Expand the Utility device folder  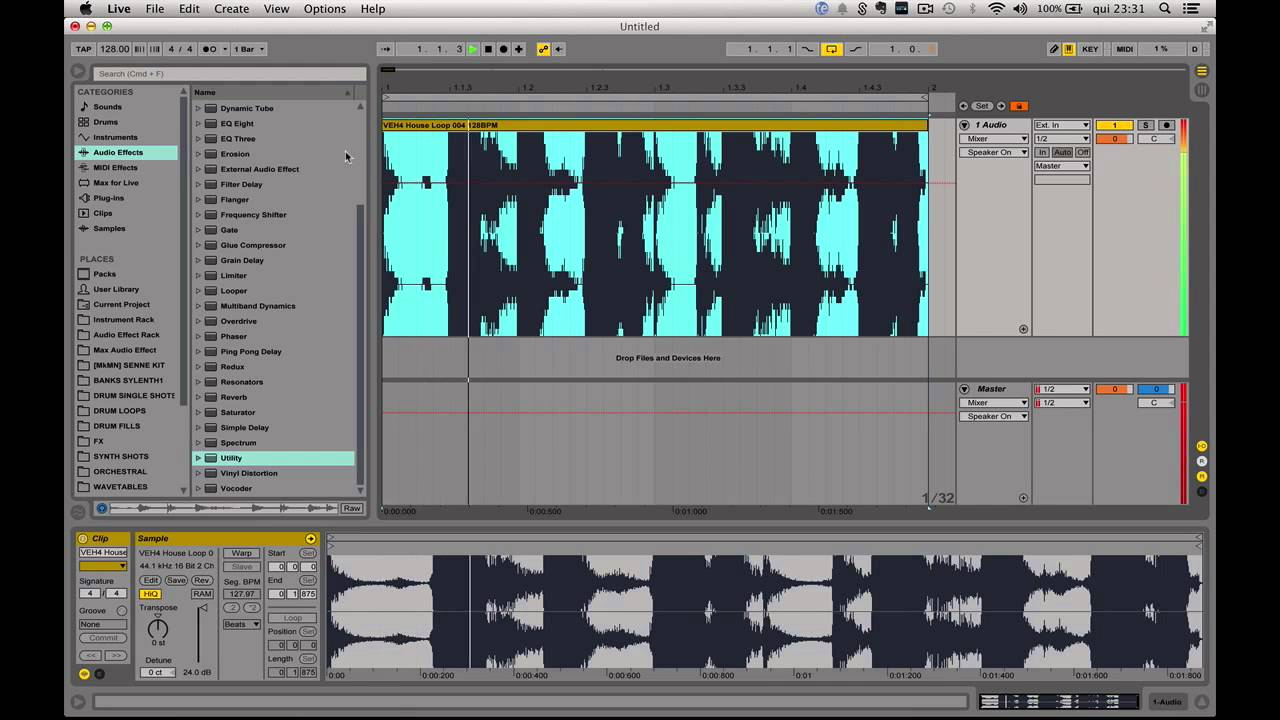click(198, 458)
